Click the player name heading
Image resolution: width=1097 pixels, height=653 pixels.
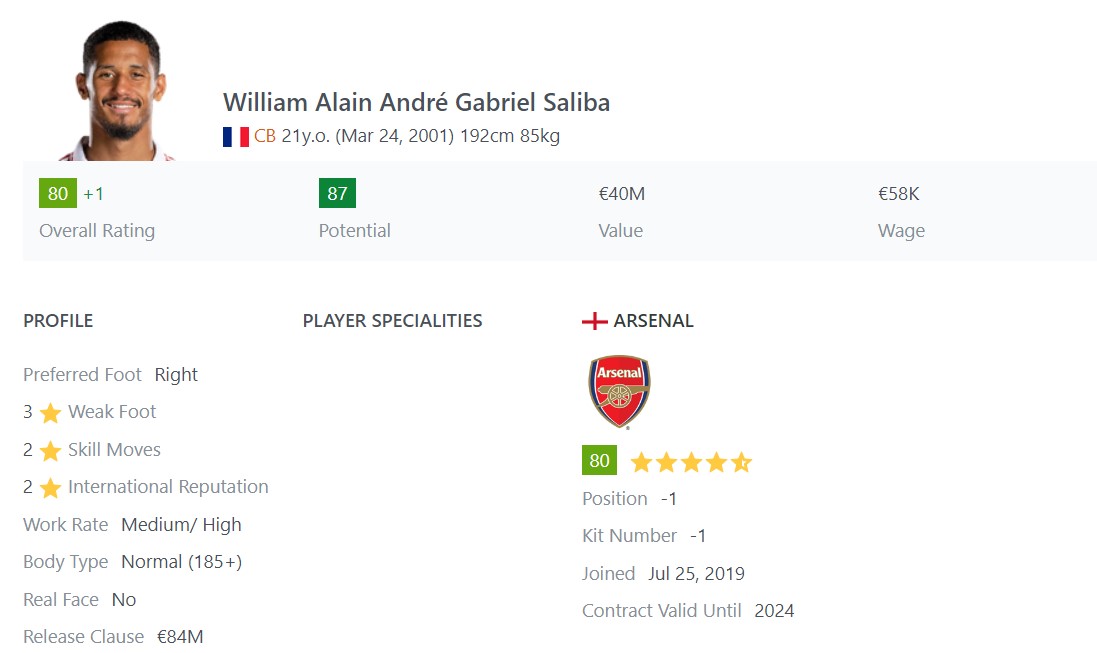pyautogui.click(x=416, y=102)
